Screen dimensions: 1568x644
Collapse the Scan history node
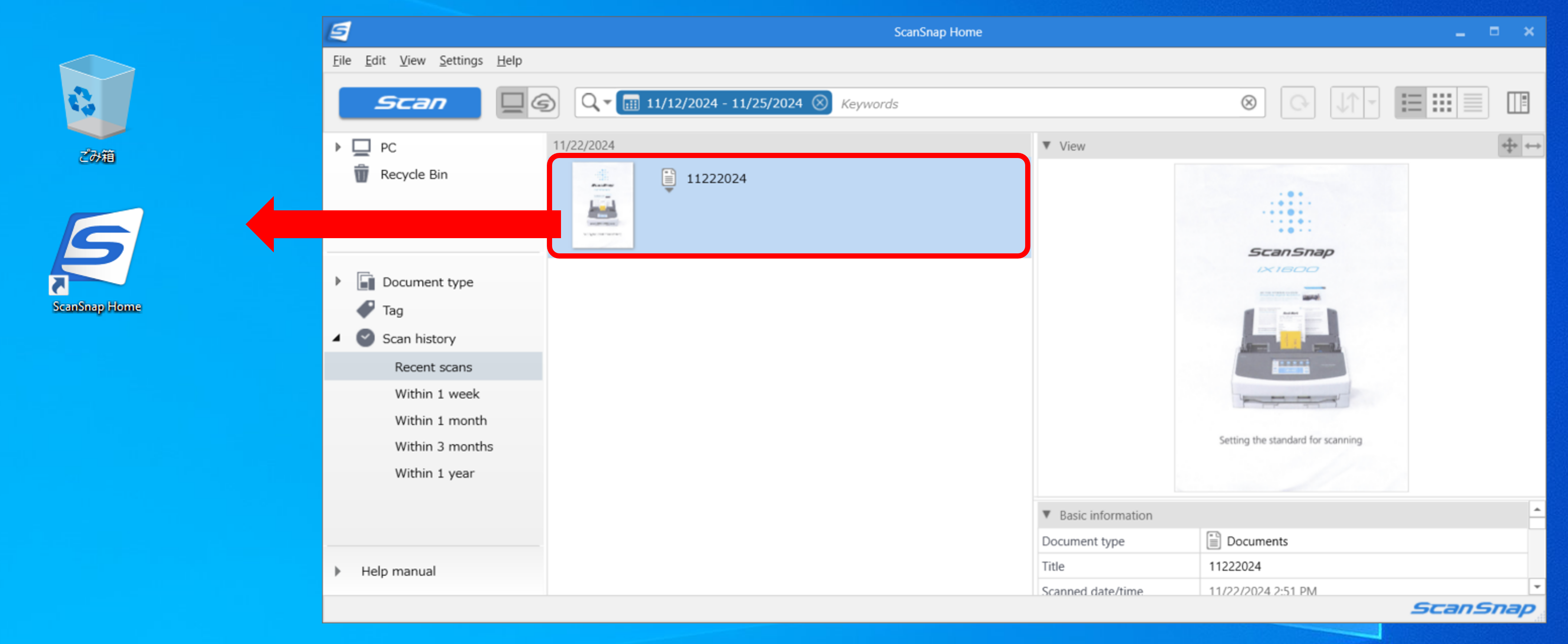[x=337, y=338]
